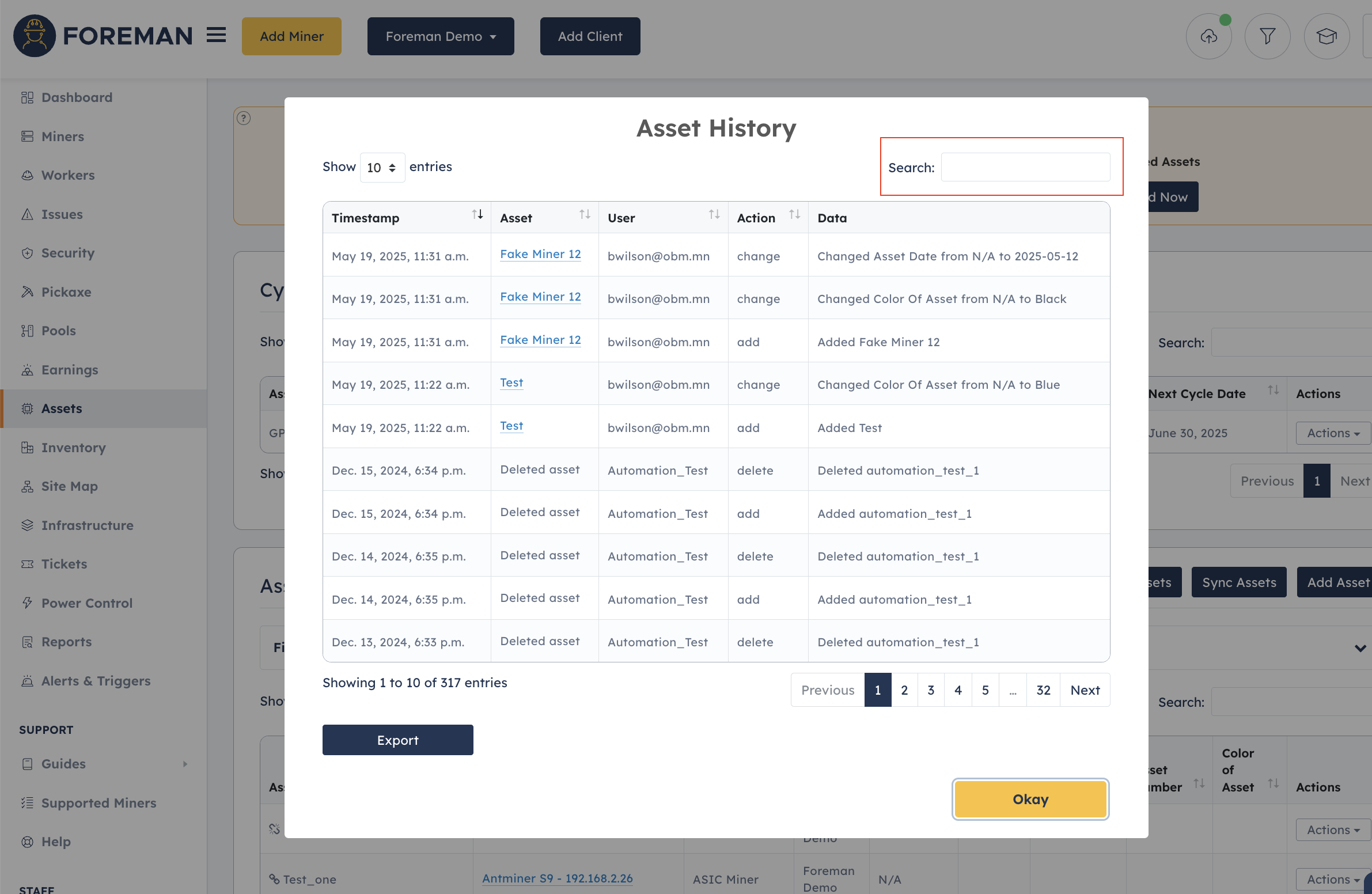Select the Site Map icon in sidebar
The width and height of the screenshot is (1372, 894).
[x=27, y=487]
